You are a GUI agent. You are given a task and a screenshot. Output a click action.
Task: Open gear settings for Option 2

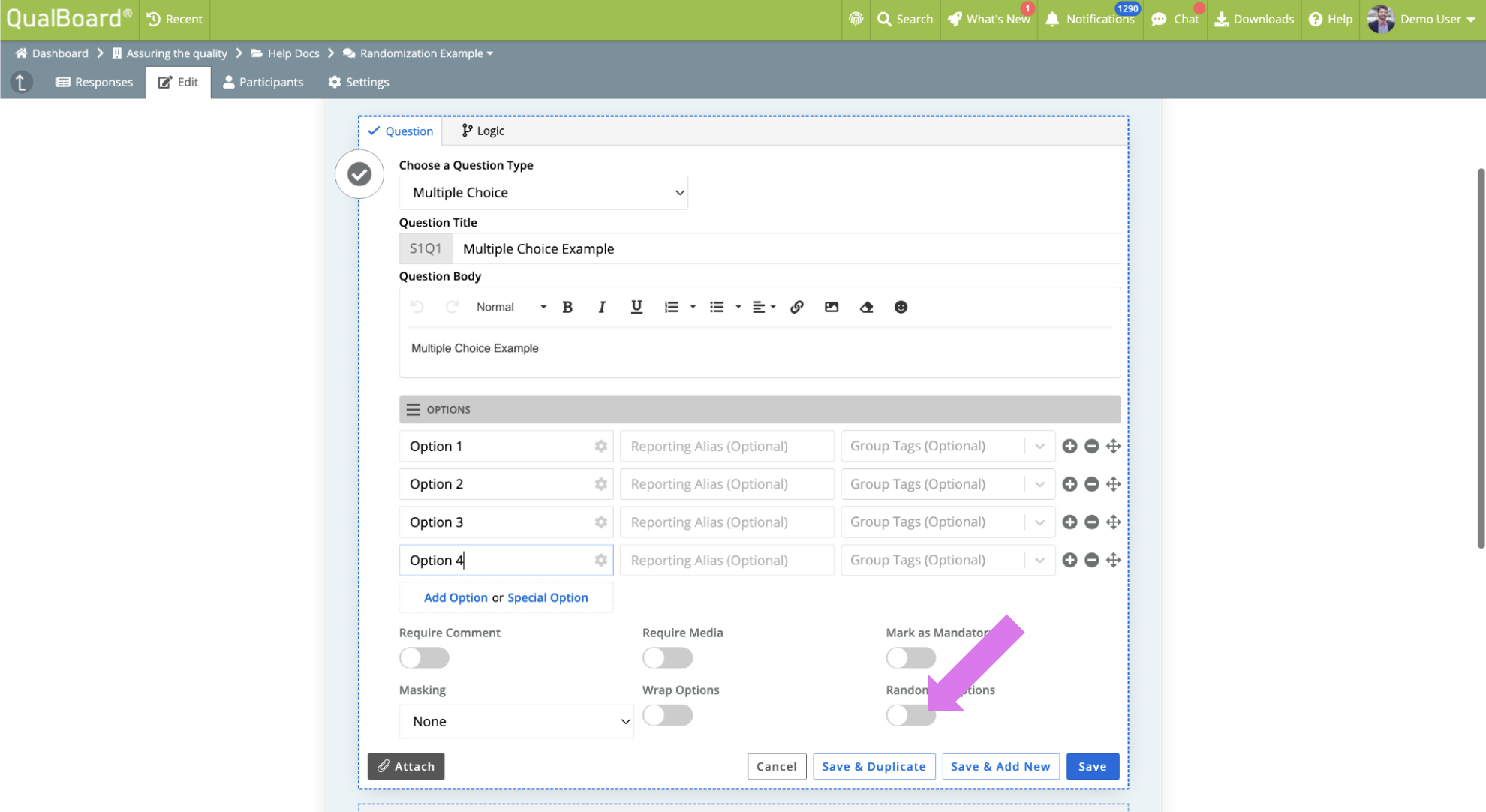click(x=600, y=484)
